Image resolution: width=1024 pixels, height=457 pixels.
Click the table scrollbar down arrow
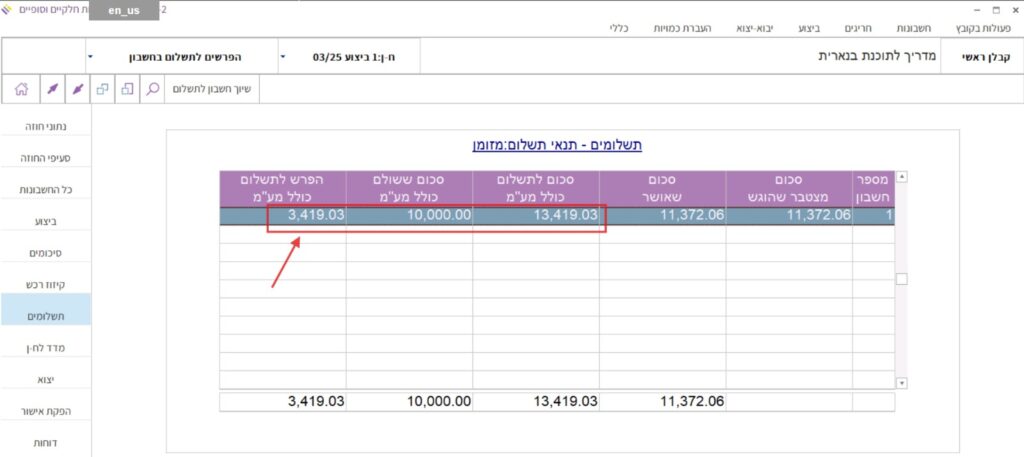click(x=901, y=382)
